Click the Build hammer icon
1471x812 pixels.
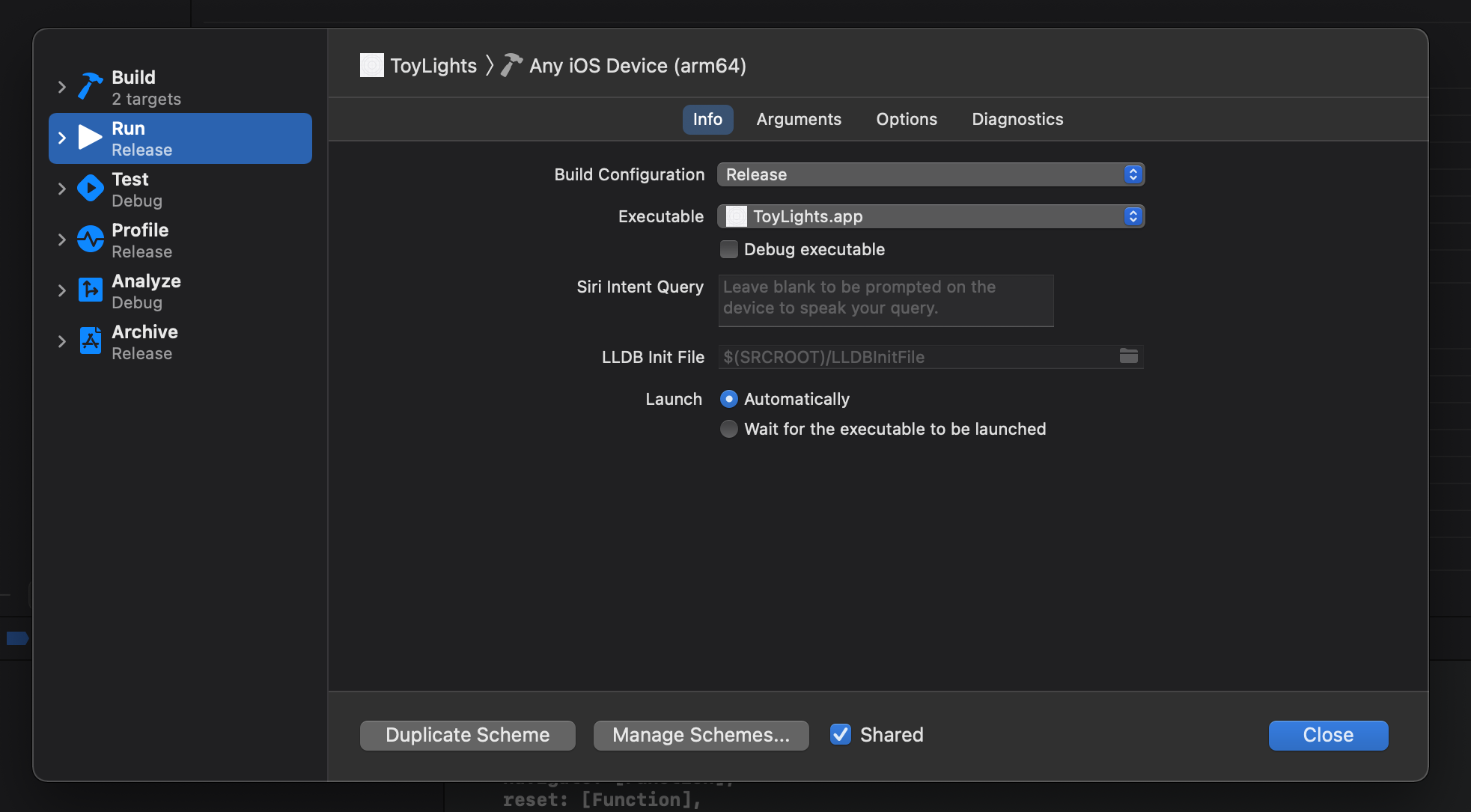click(x=91, y=87)
